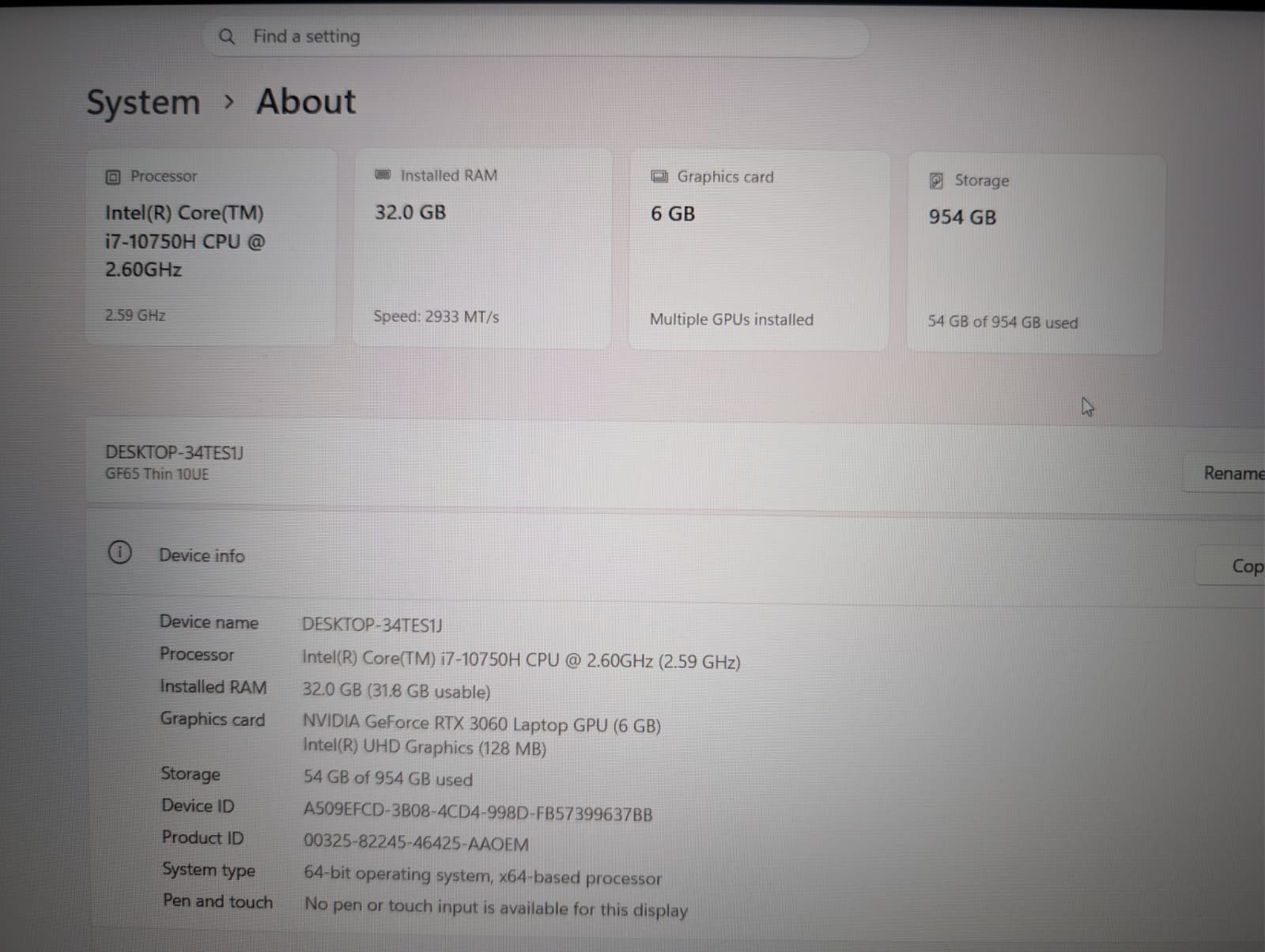Viewport: 1265px width, 952px height.
Task: Click Storage label in device info list
Action: pyautogui.click(x=191, y=773)
